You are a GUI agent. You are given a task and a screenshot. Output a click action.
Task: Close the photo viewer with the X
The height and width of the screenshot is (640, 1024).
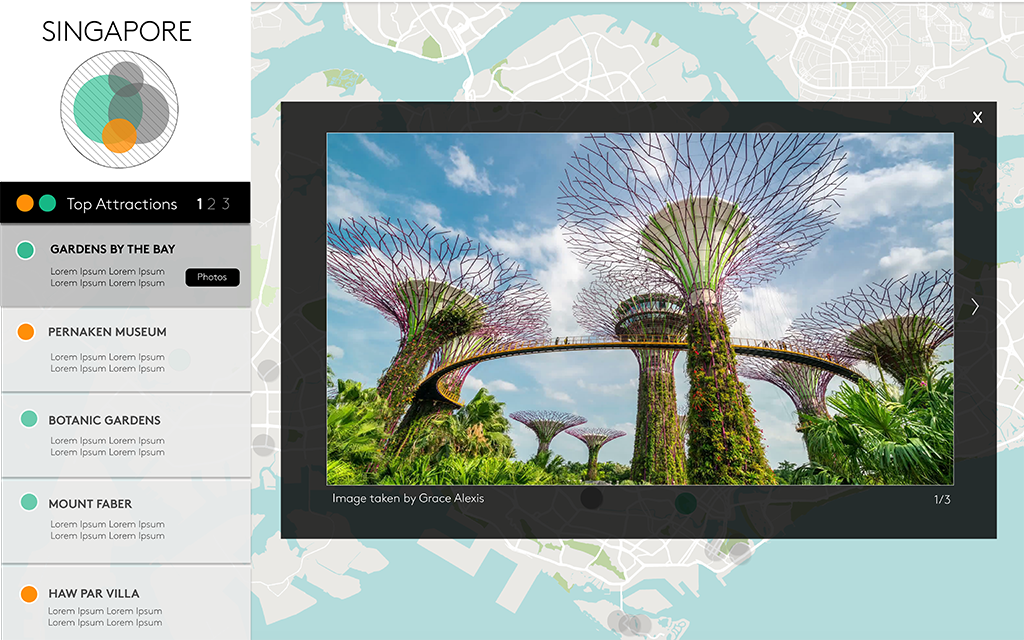(977, 118)
